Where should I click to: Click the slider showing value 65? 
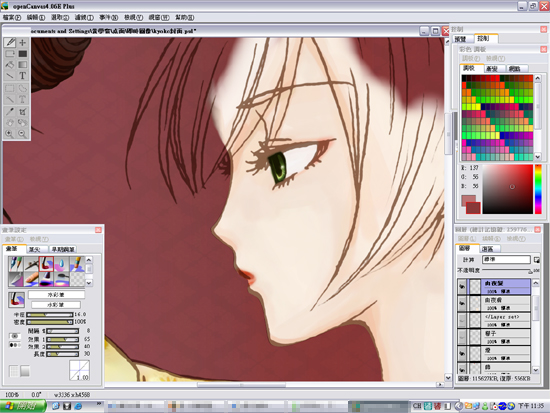[x=62, y=339]
